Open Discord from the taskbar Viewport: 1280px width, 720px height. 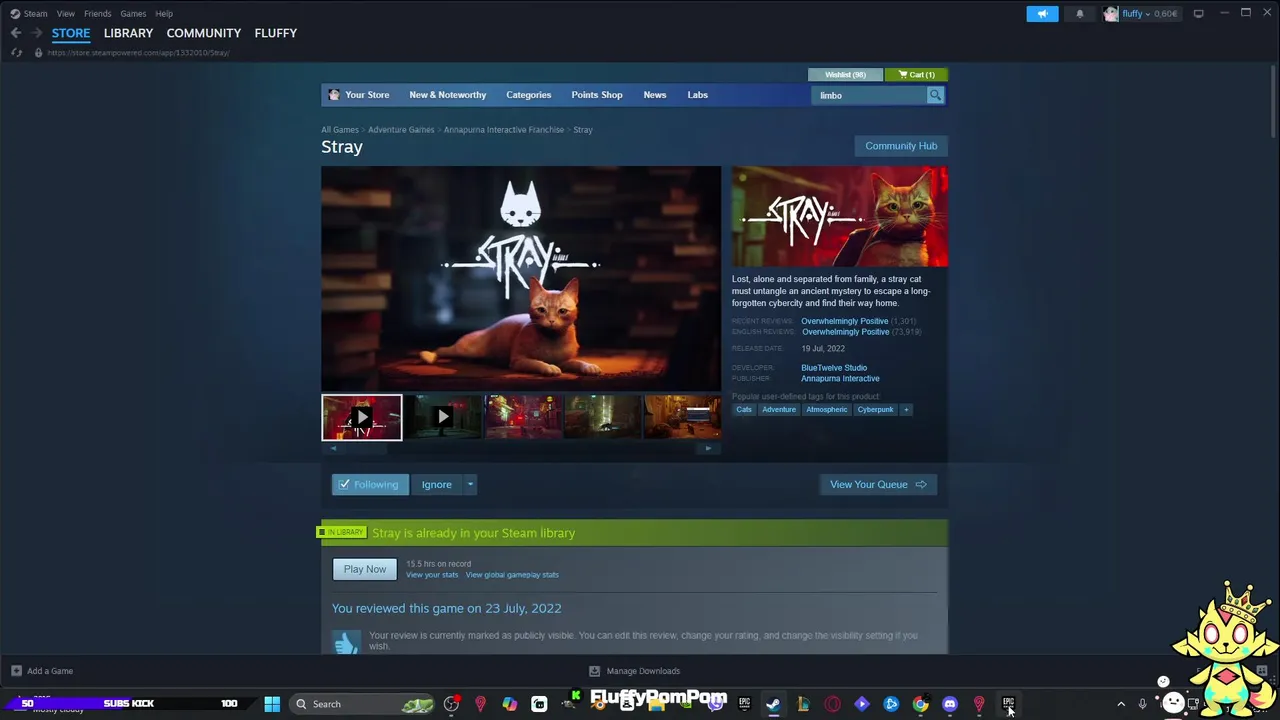tap(950, 704)
